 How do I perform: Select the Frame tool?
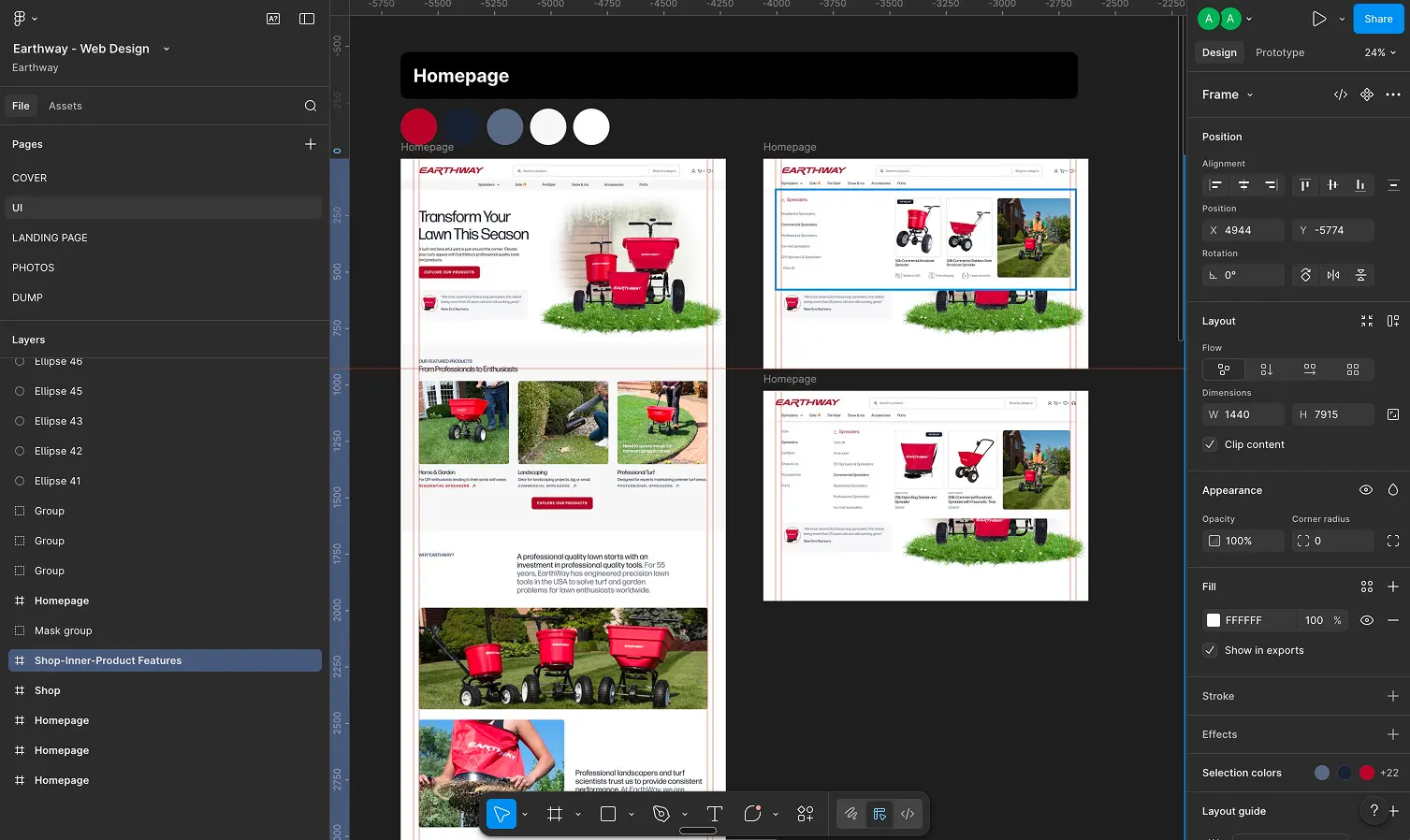(554, 814)
